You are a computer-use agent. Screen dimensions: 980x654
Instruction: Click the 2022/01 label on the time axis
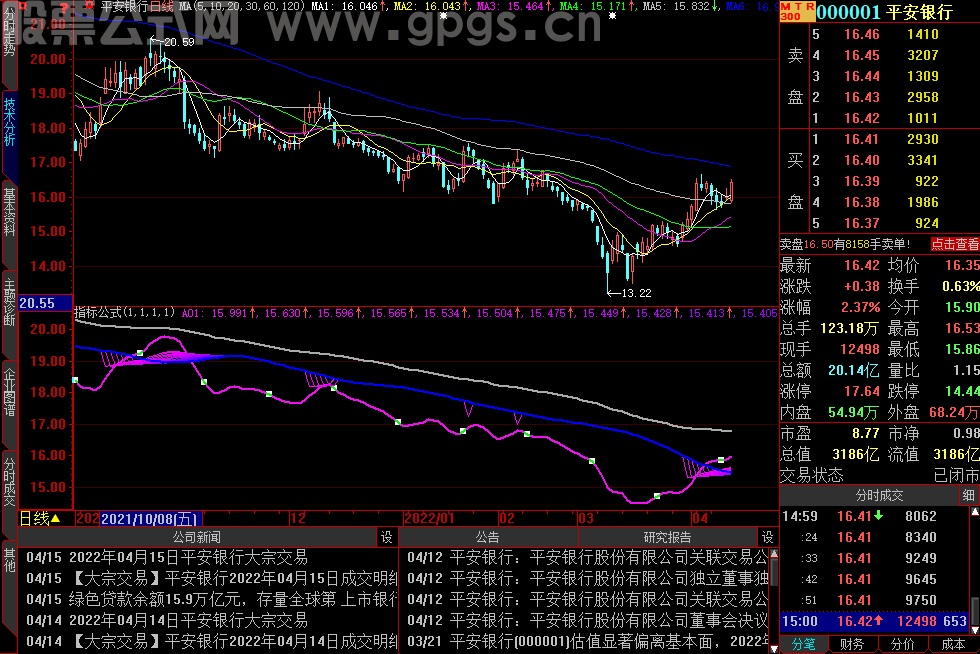coord(429,518)
